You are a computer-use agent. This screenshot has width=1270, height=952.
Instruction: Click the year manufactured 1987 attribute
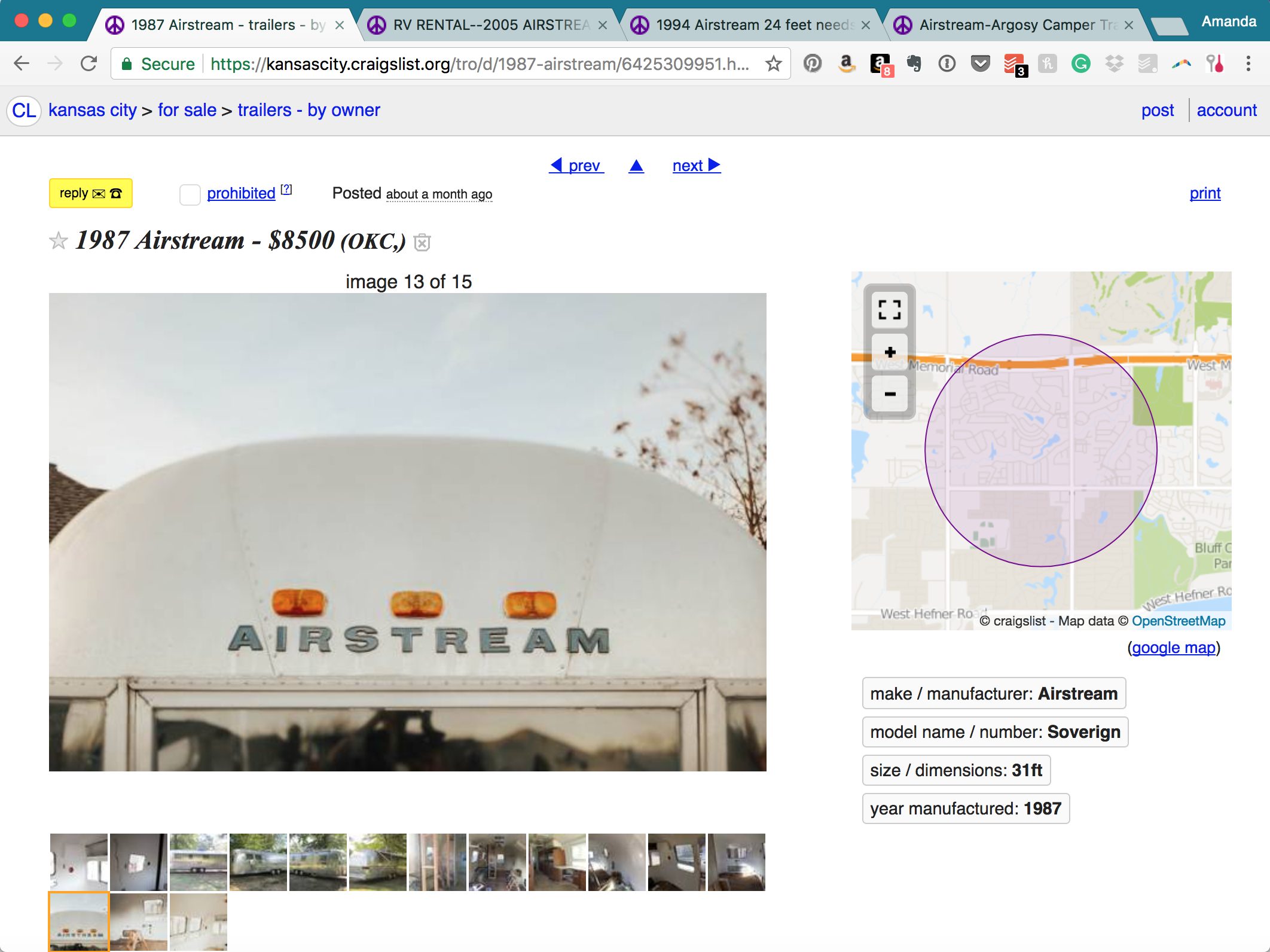(966, 808)
